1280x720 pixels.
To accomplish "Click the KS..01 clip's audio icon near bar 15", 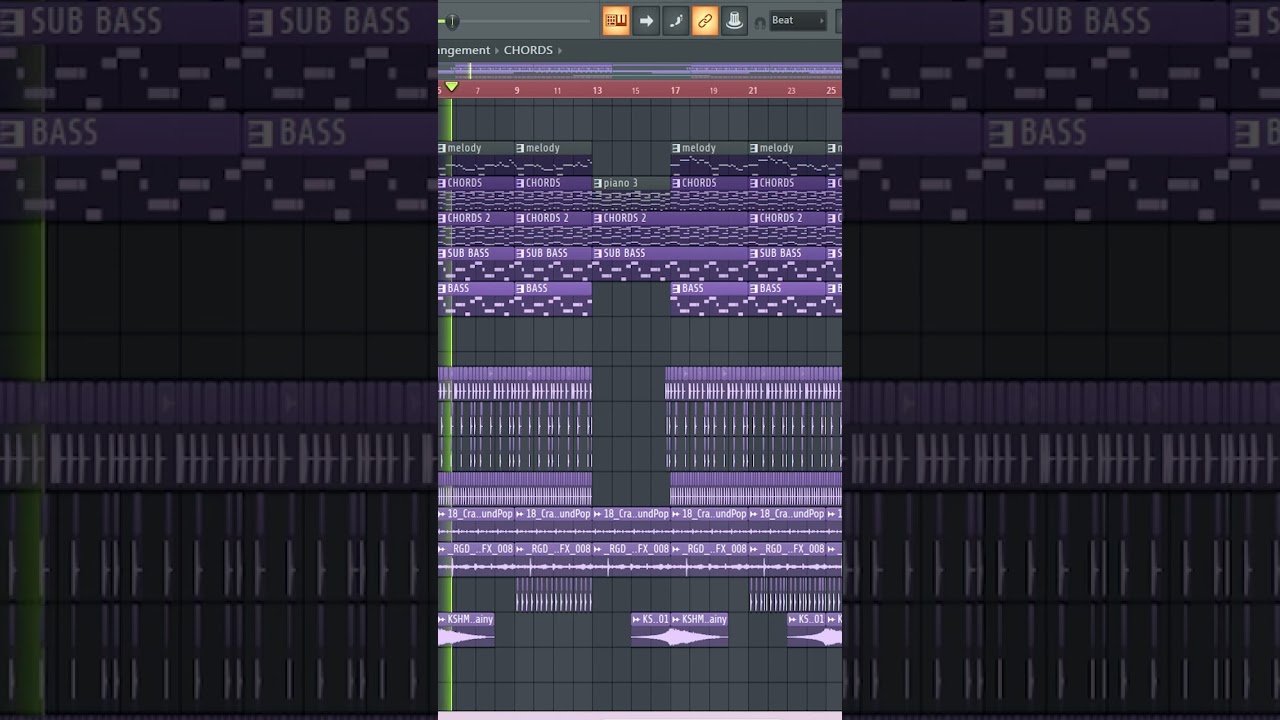I will pyautogui.click(x=636, y=620).
